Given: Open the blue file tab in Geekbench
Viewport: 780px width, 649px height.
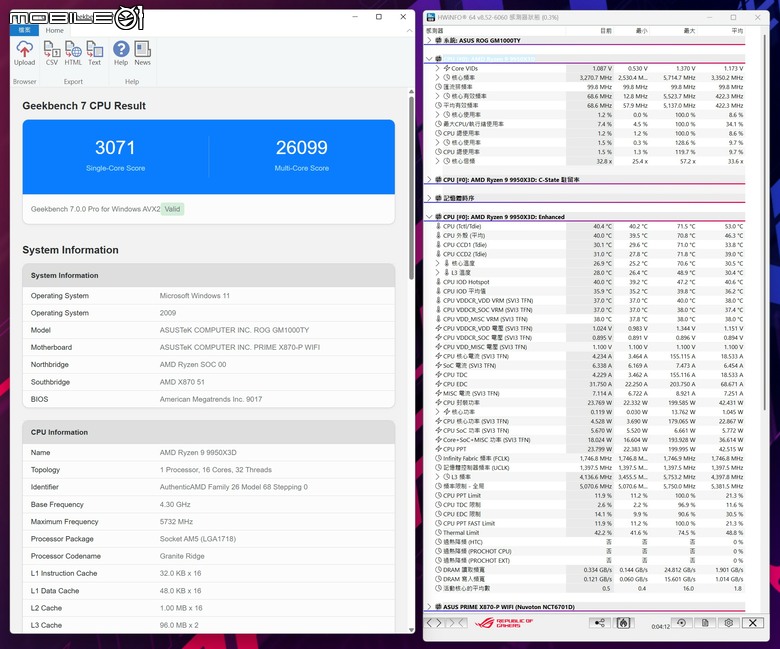Looking at the screenshot, I should click(x=24, y=30).
